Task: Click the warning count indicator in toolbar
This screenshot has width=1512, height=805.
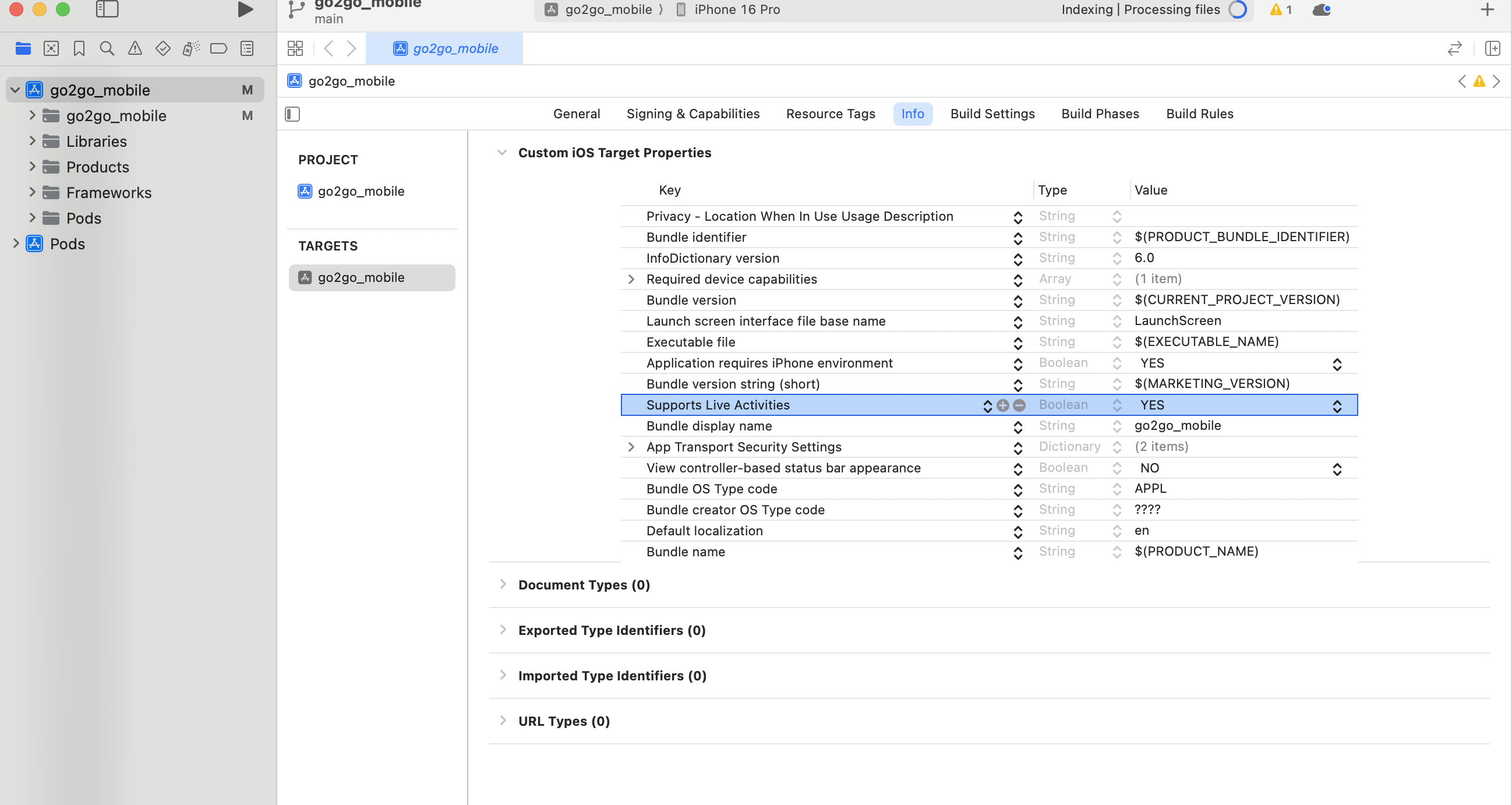Action: [x=1280, y=9]
